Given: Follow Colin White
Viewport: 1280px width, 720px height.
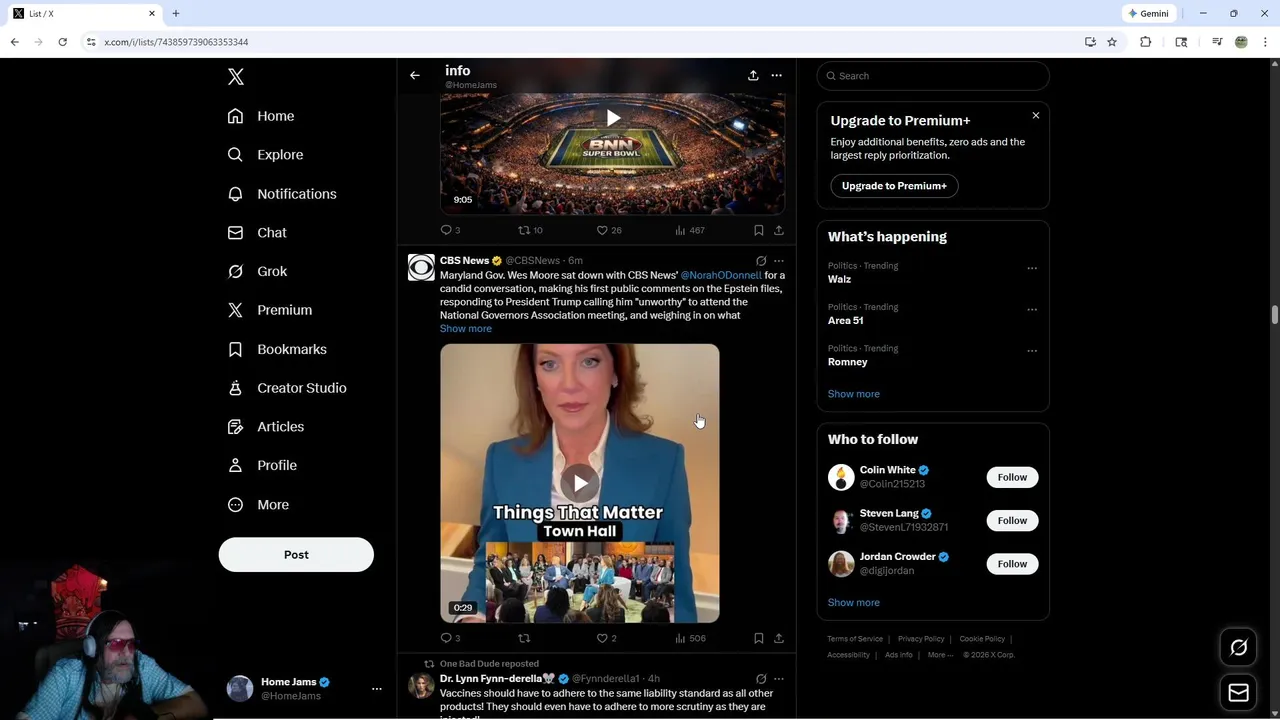Looking at the screenshot, I should (1012, 477).
